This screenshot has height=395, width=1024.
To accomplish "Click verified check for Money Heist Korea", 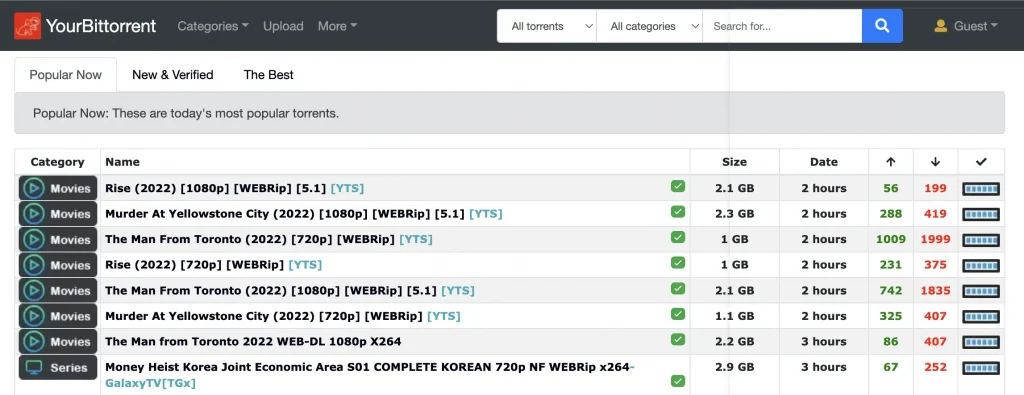I will [678, 381].
